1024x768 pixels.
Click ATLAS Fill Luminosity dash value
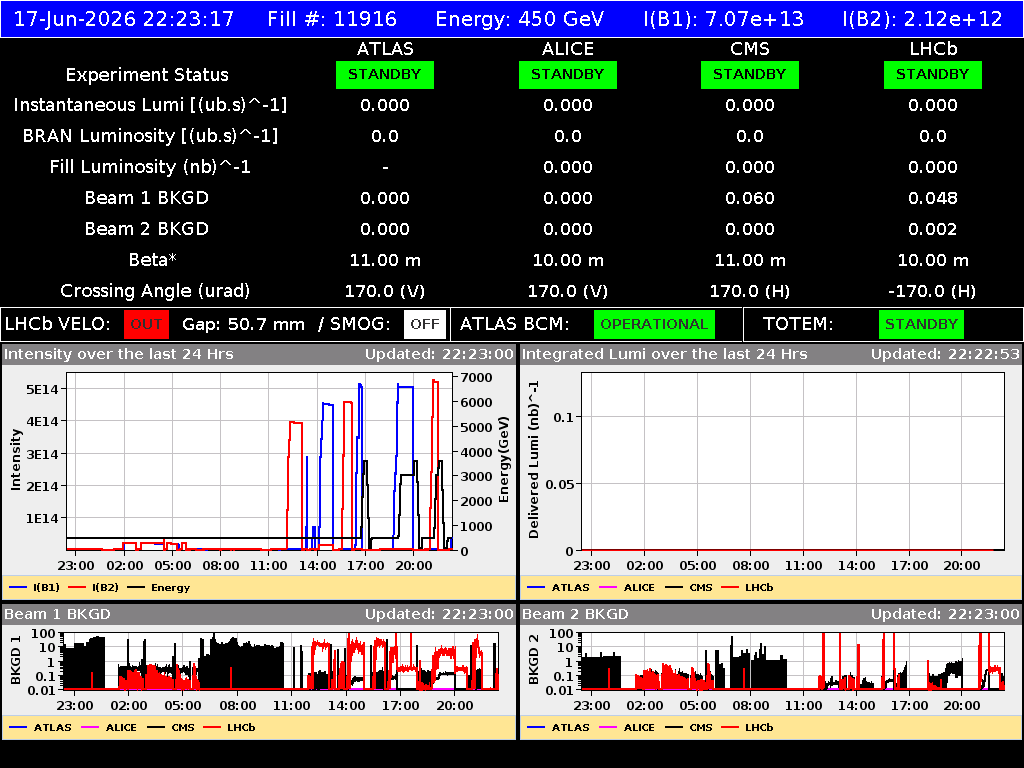[385, 168]
